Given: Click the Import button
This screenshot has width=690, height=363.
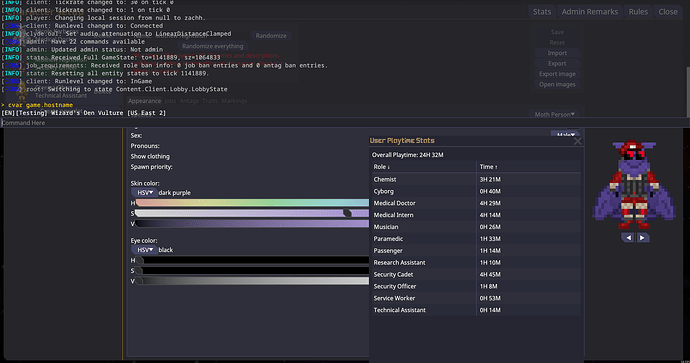Looking at the screenshot, I should coord(557,53).
